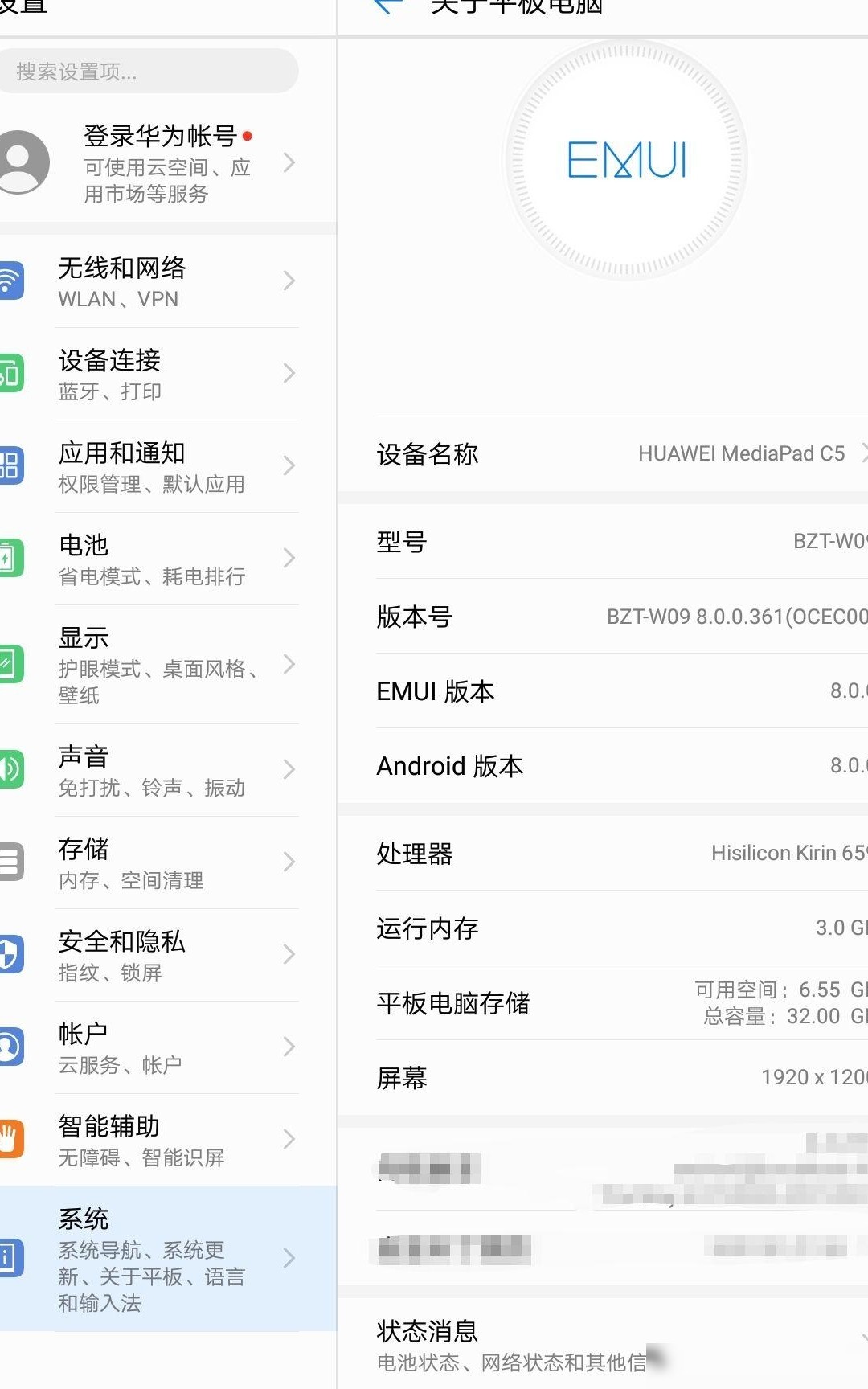The height and width of the screenshot is (1389, 868).
Task: Expand the 智能辅助 chevron
Action: pyautogui.click(x=289, y=1139)
